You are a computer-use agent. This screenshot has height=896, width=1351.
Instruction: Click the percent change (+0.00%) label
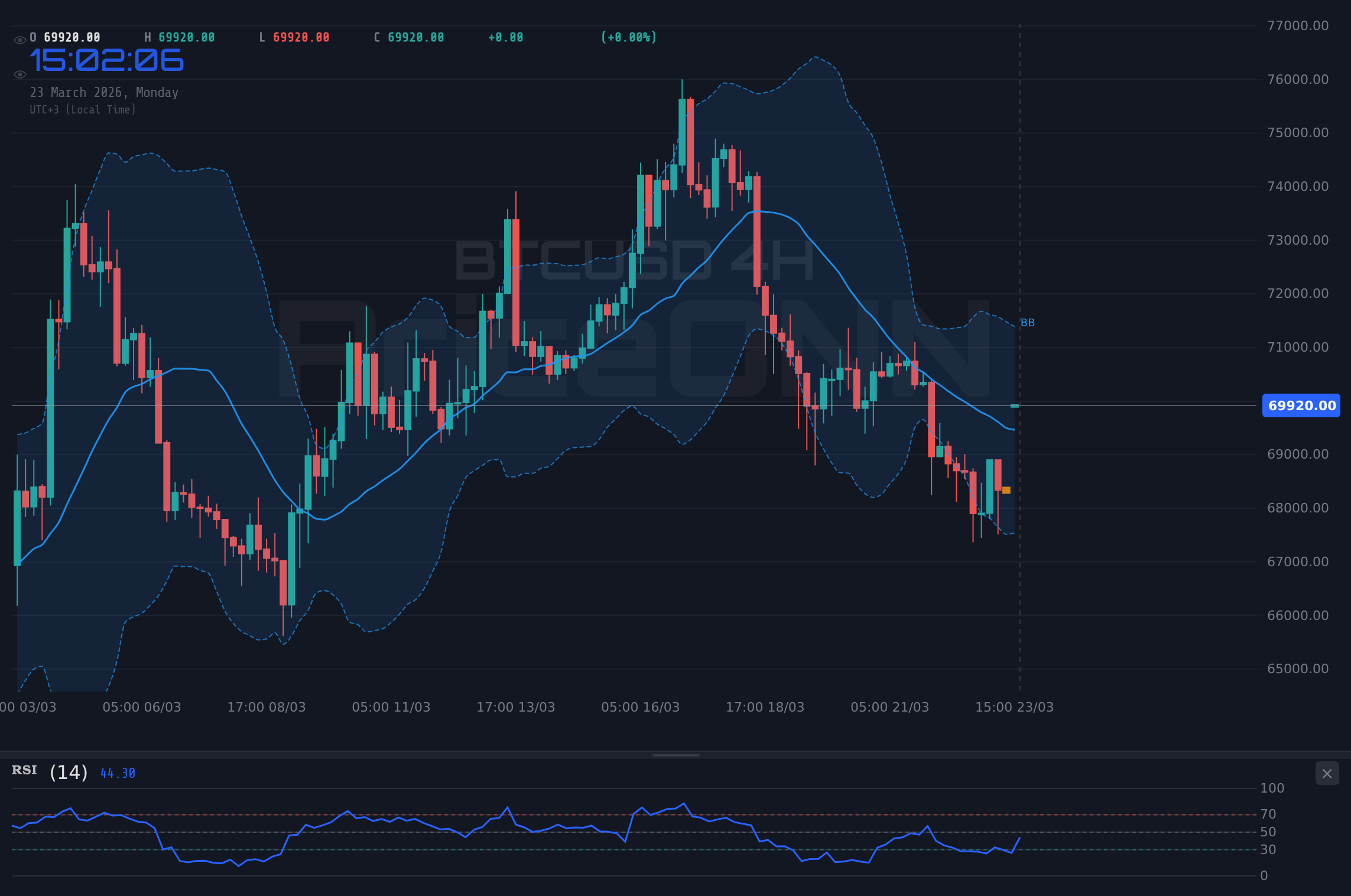[x=629, y=37]
